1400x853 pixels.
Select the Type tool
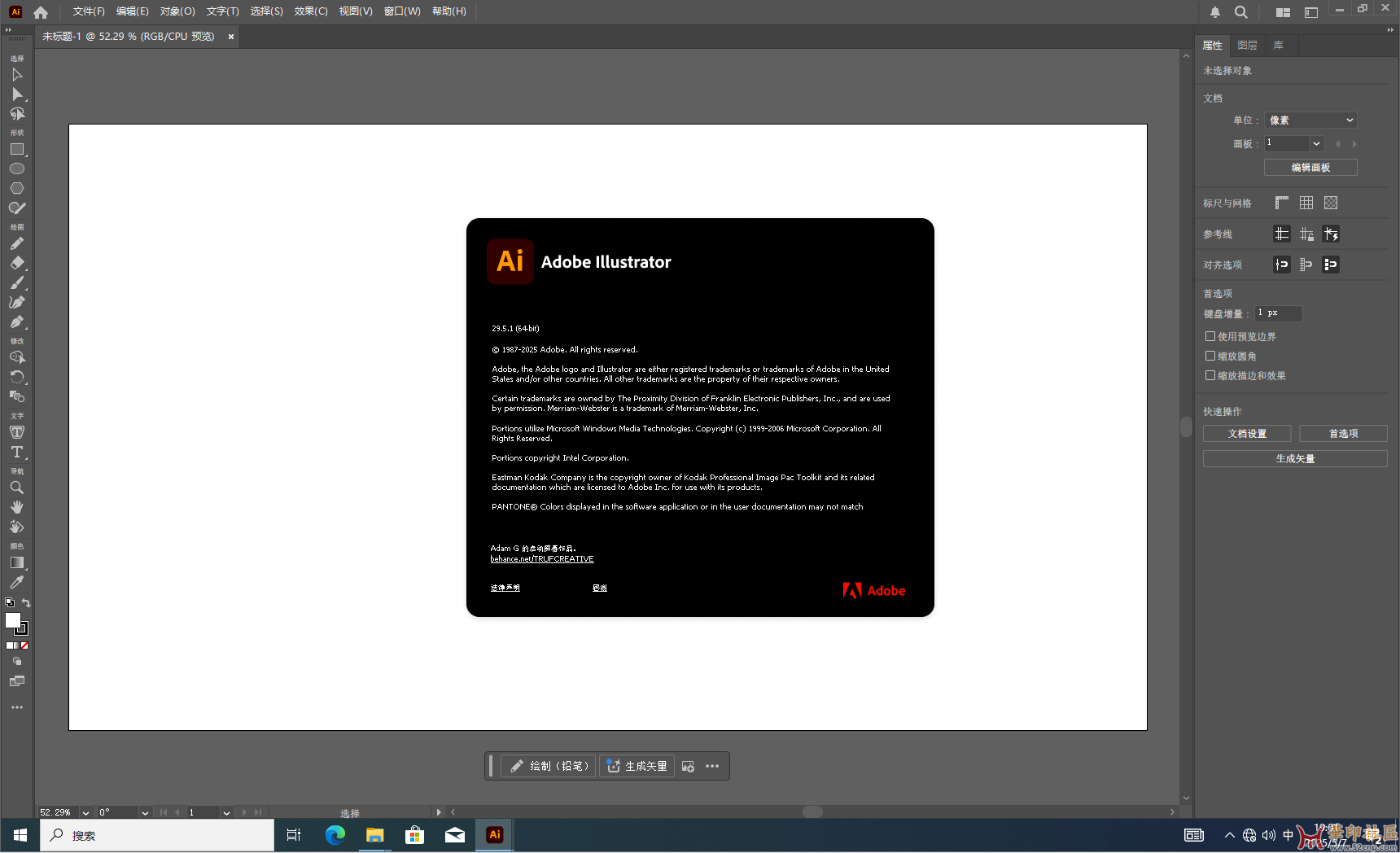16,452
